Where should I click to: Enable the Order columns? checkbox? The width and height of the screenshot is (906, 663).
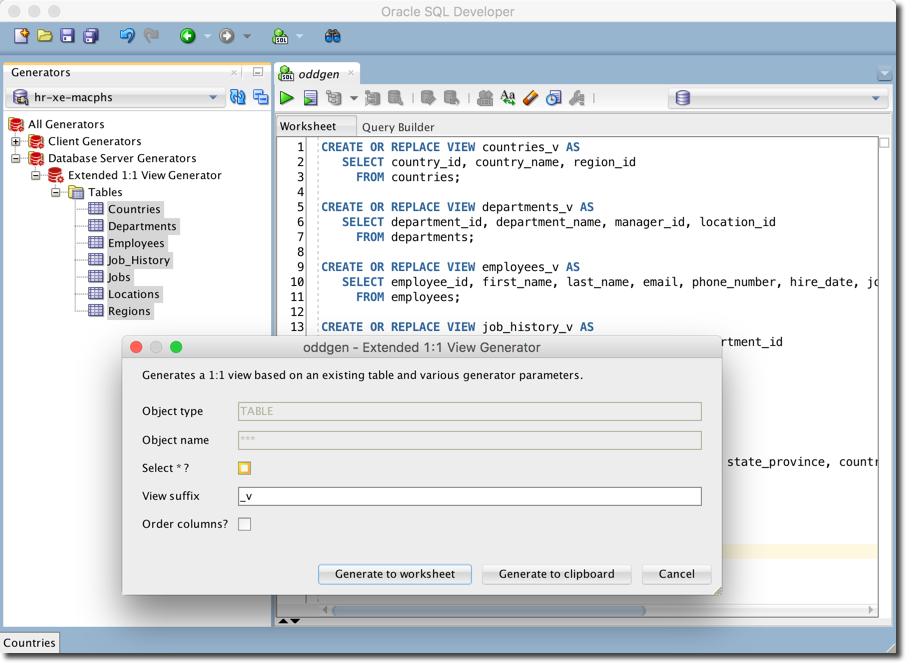[x=244, y=524]
